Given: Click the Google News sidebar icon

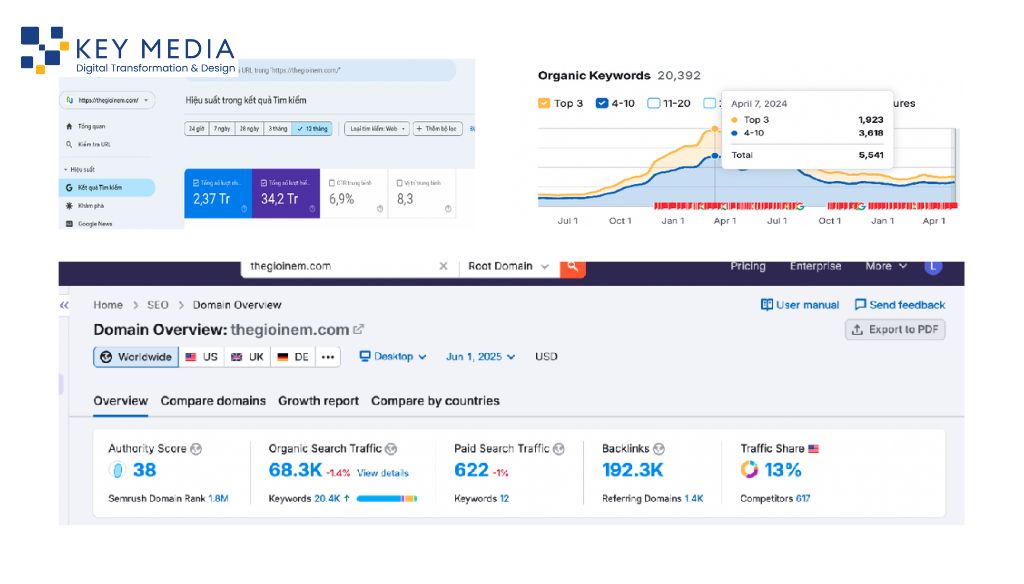Looking at the screenshot, I should tap(69, 224).
